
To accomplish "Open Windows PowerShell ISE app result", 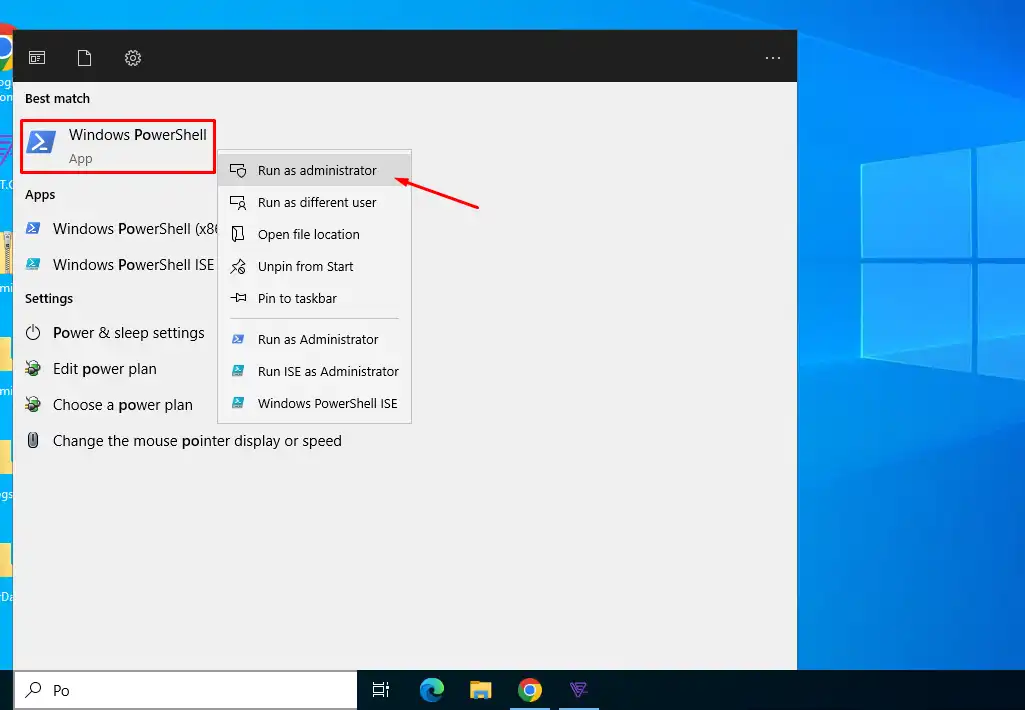I will (120, 265).
